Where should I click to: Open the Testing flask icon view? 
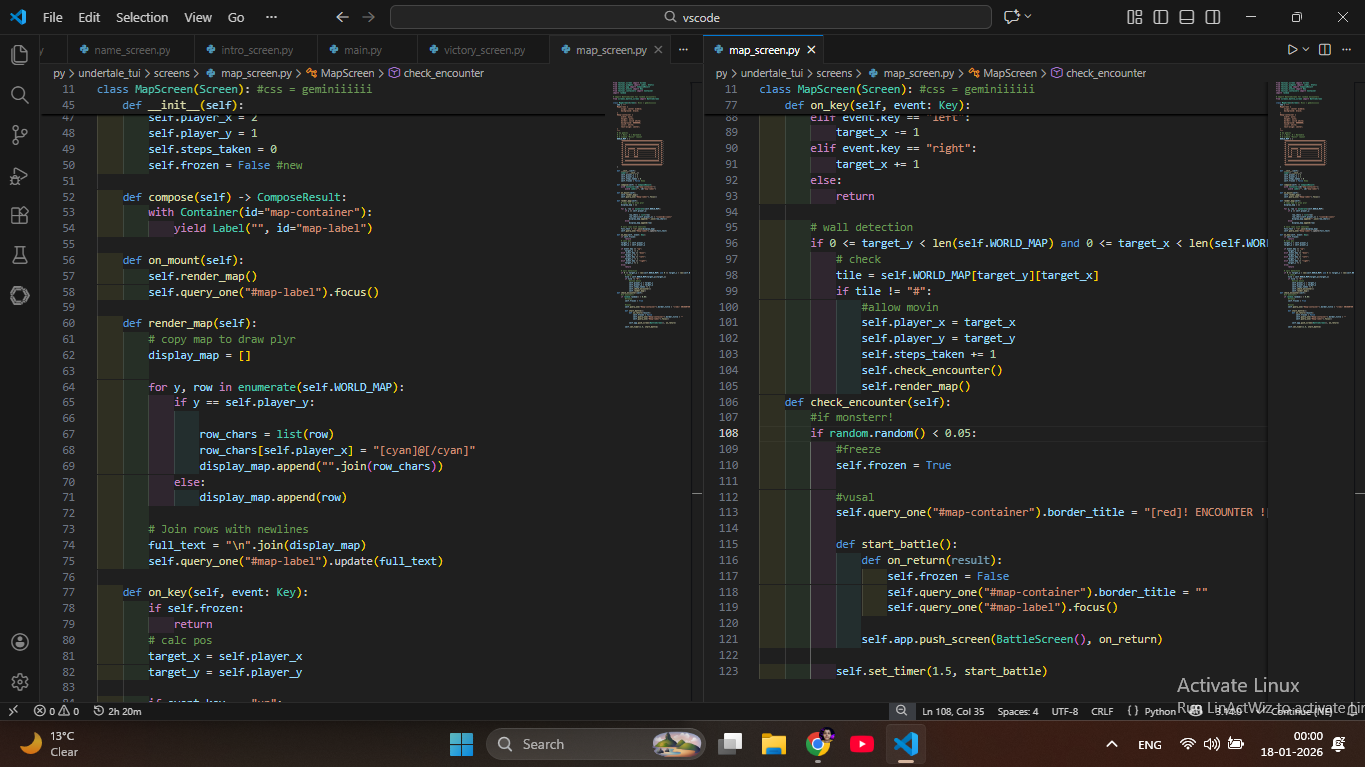(19, 255)
